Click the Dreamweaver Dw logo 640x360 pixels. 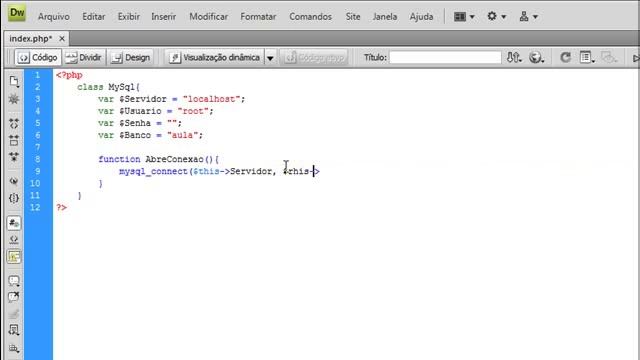coord(17,13)
